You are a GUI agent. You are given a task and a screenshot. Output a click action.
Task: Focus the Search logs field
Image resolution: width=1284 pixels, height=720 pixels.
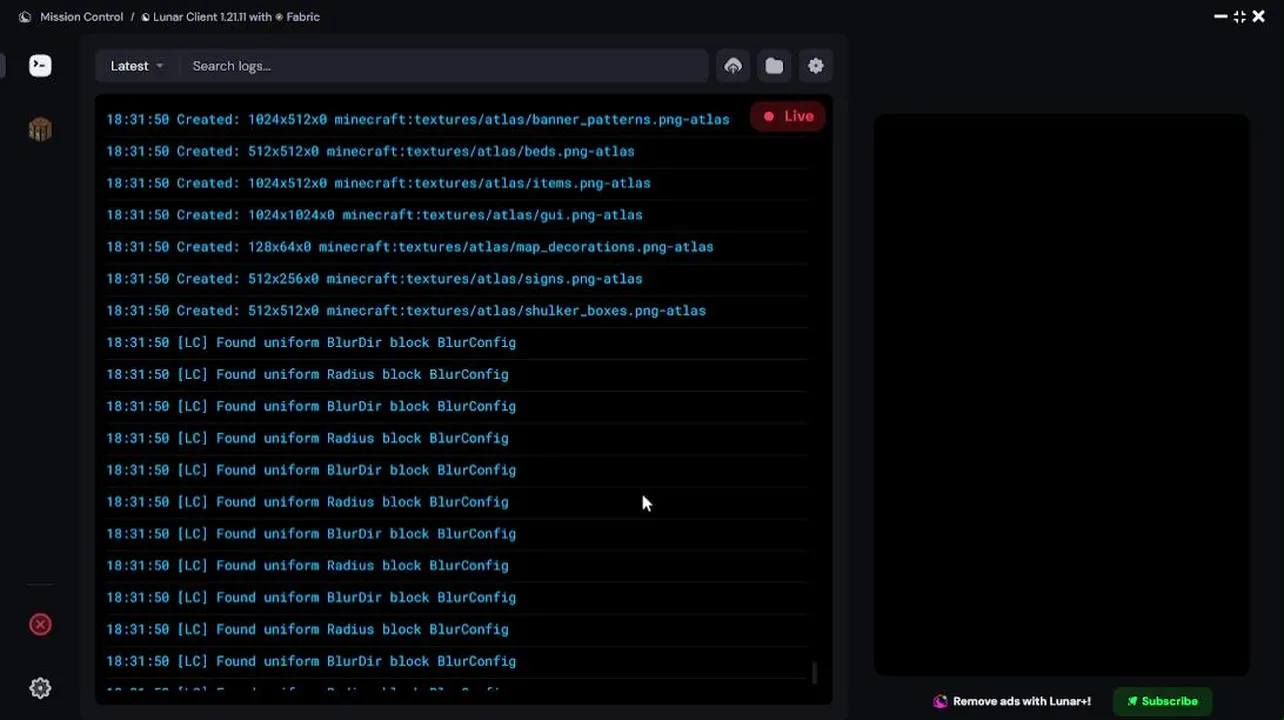[x=444, y=66]
